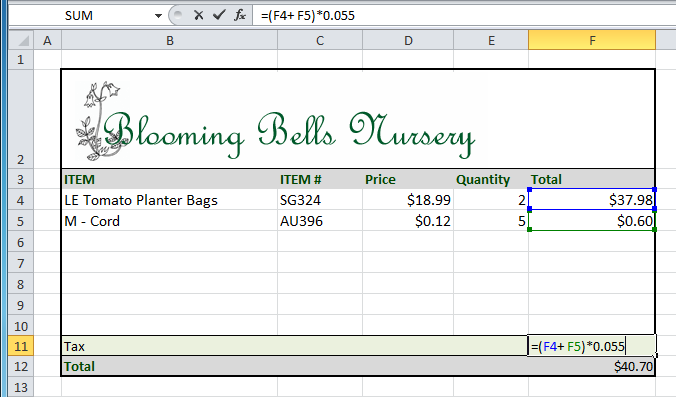Select highlighted column F header
The image size is (676, 397).
[x=592, y=41]
